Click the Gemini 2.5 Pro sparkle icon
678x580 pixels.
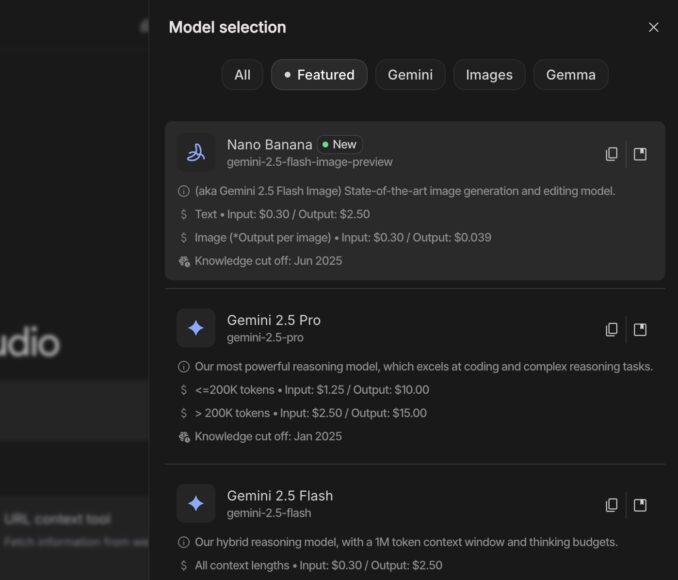pyautogui.click(x=196, y=328)
